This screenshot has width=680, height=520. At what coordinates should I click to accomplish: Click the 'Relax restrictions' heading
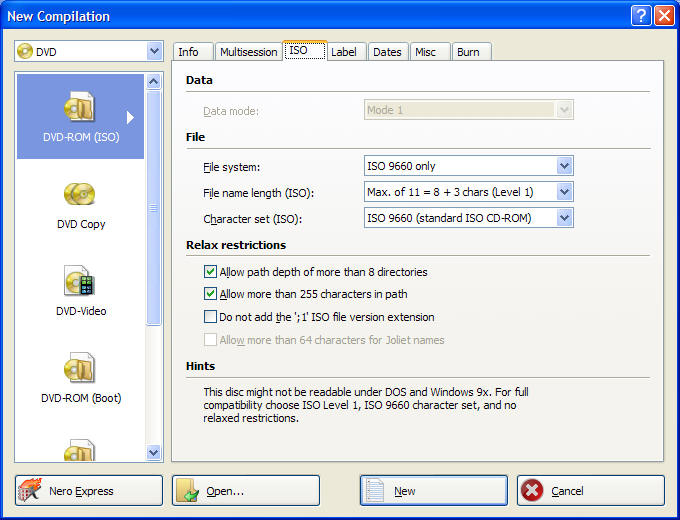(236, 245)
